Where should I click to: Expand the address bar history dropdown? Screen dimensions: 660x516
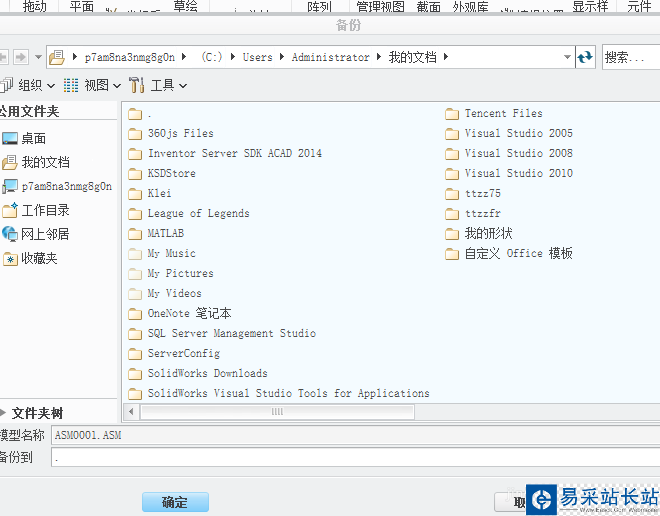(x=567, y=57)
